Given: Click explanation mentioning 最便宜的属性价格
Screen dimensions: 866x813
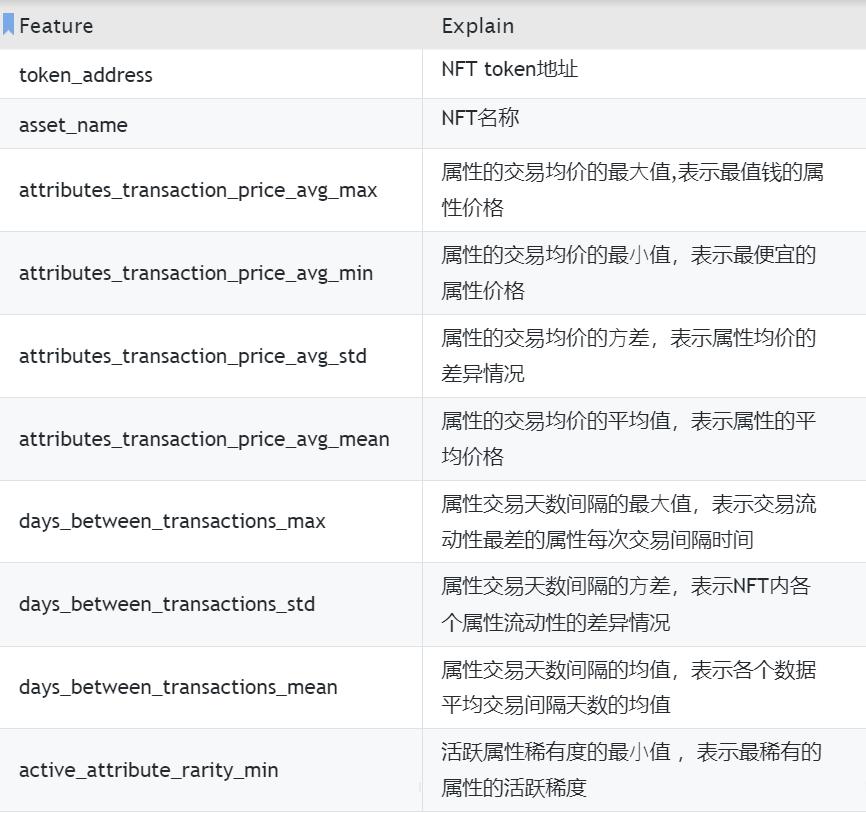Looking at the screenshot, I should 628,273.
